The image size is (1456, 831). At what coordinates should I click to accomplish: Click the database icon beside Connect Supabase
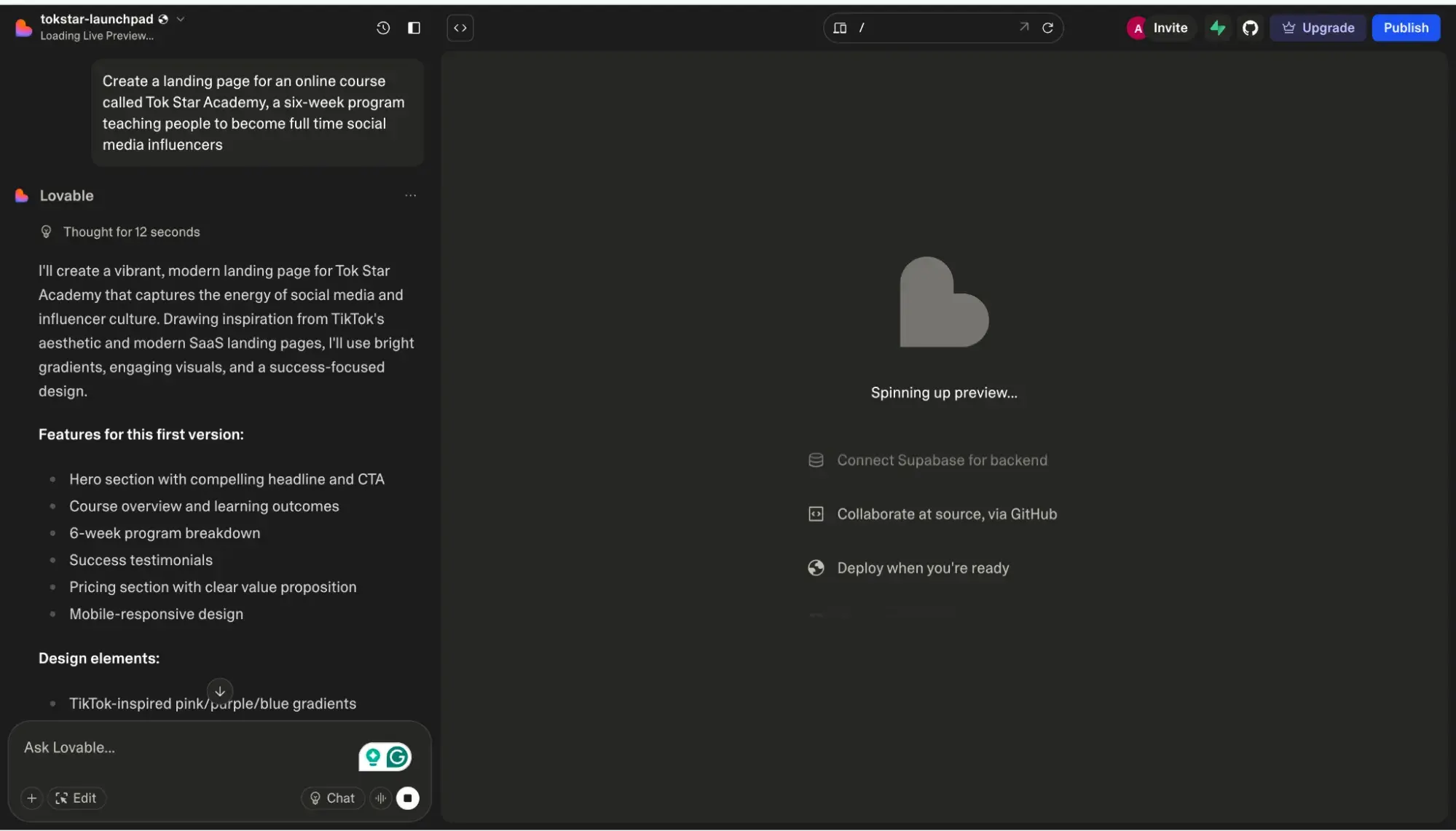(x=816, y=460)
